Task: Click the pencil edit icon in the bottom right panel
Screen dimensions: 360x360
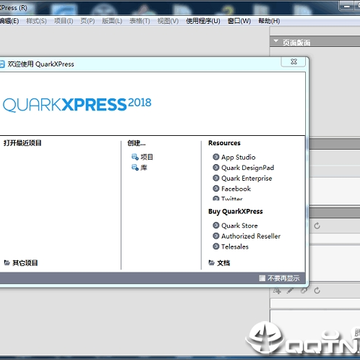Action: click(290, 291)
